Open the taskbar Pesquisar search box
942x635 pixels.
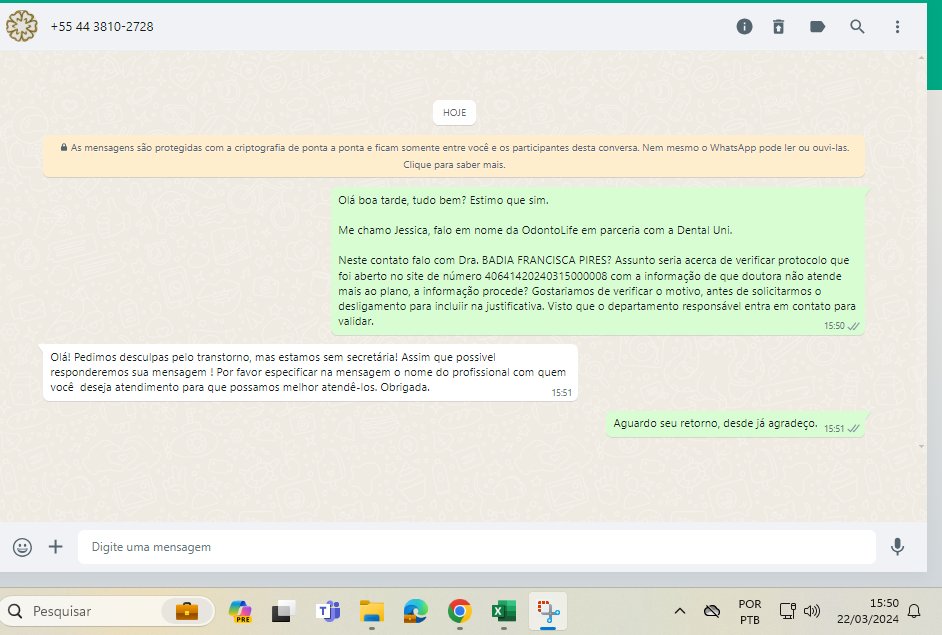(x=108, y=612)
